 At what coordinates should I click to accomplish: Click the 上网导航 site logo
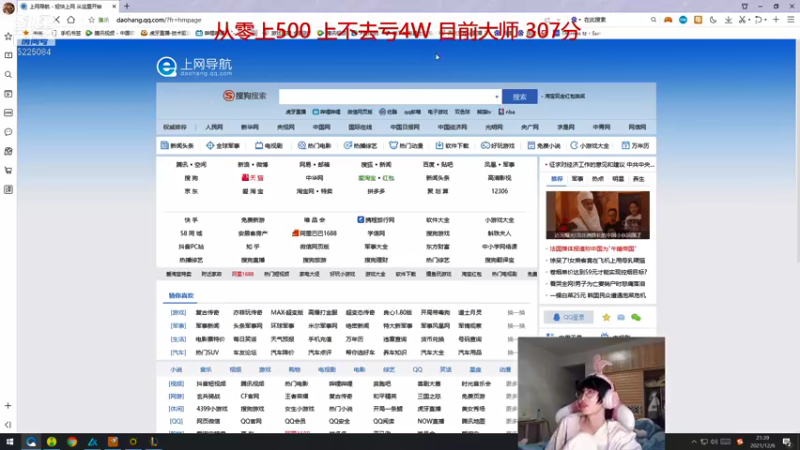(x=194, y=67)
